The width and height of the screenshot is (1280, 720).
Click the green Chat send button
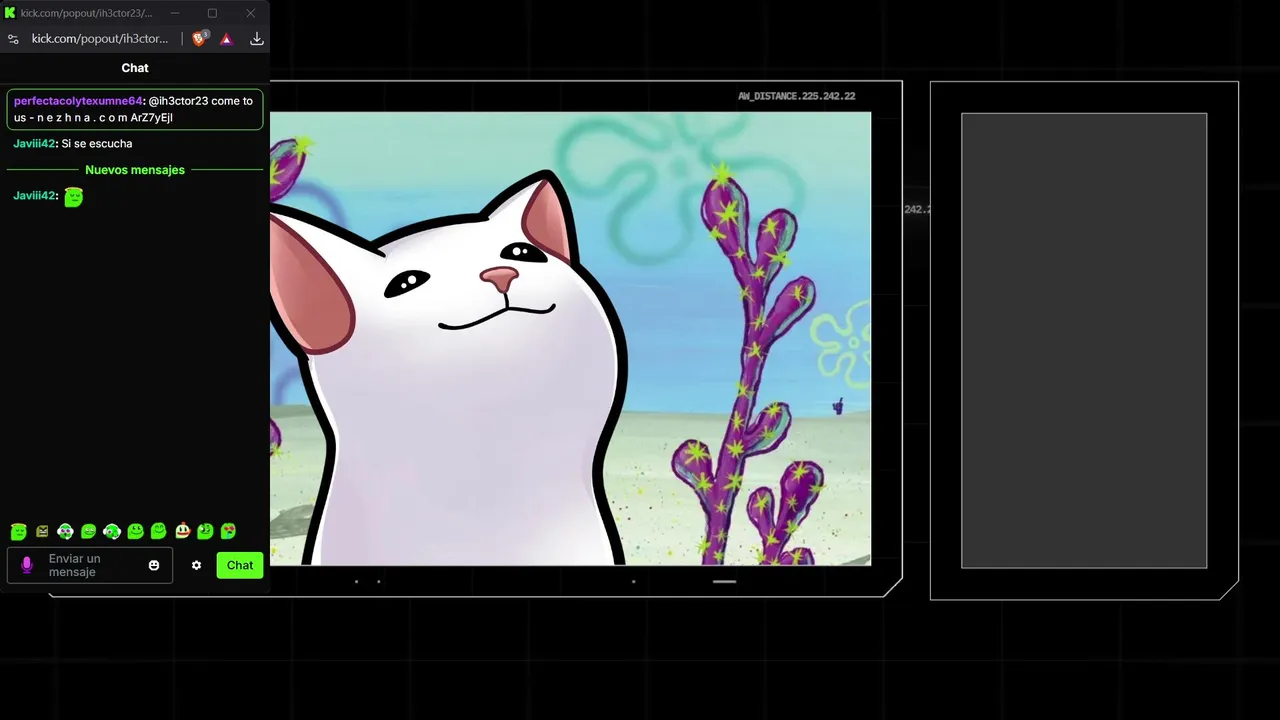240,565
